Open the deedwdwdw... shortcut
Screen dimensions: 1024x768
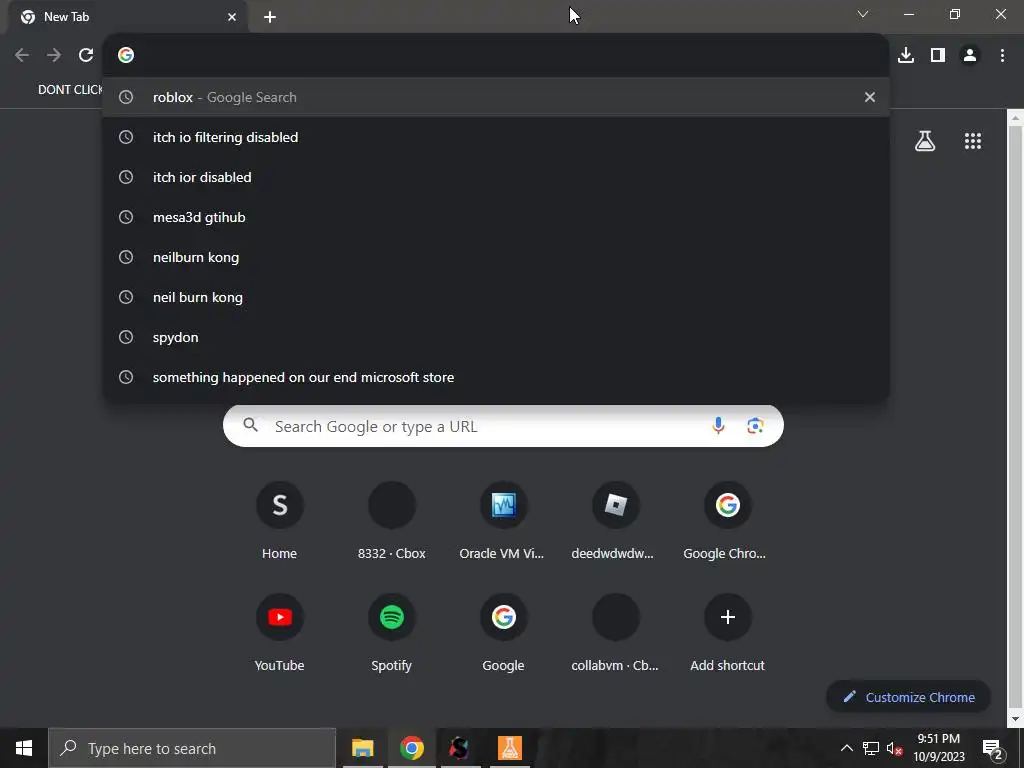click(x=615, y=521)
